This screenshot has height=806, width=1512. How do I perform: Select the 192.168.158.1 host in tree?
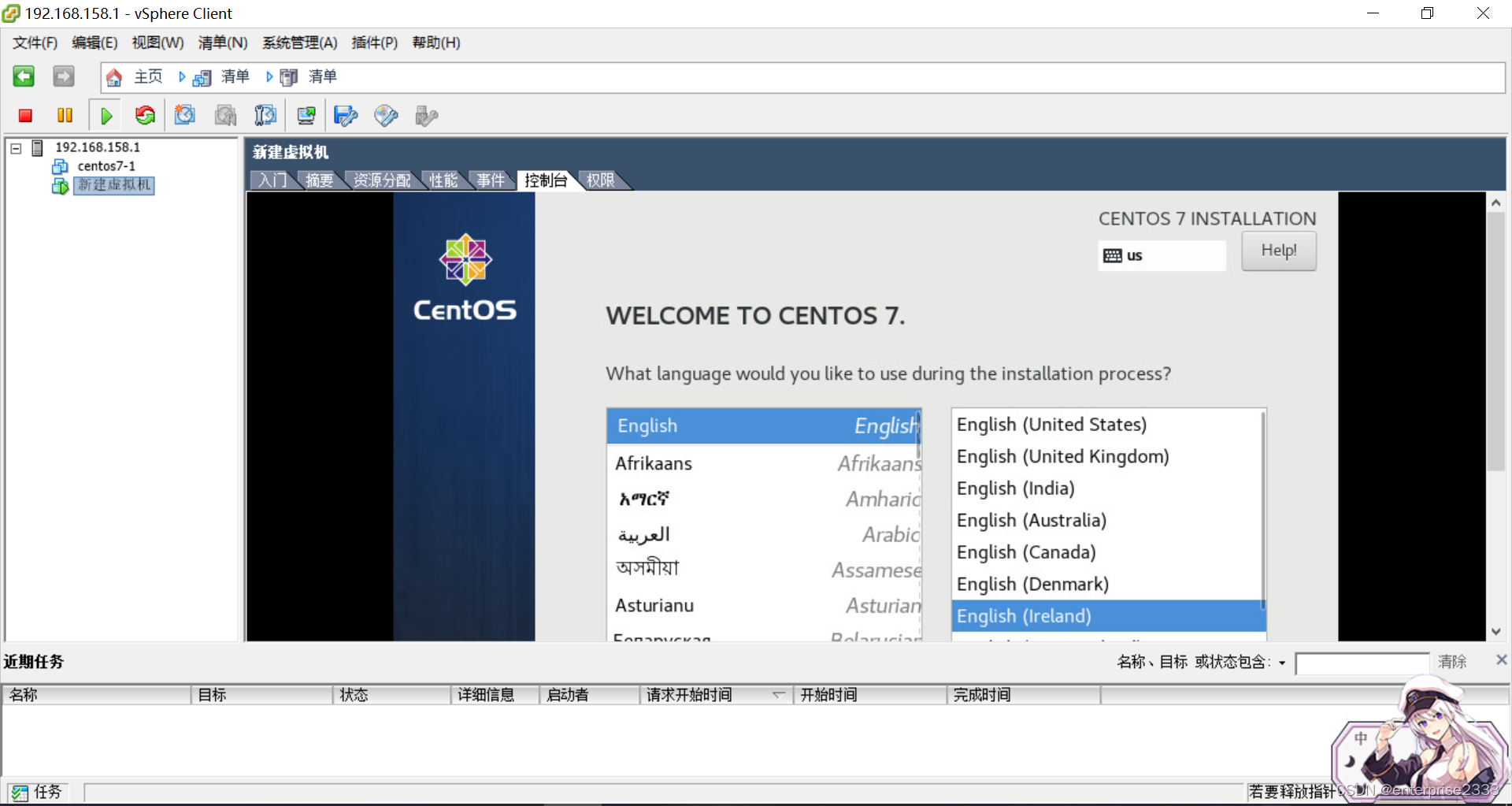click(98, 147)
